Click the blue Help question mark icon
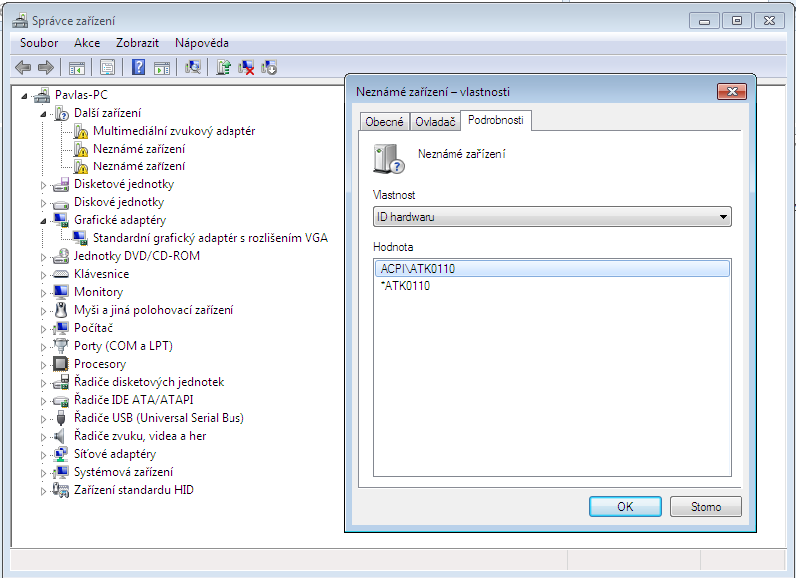The width and height of the screenshot is (796, 584). 138,67
